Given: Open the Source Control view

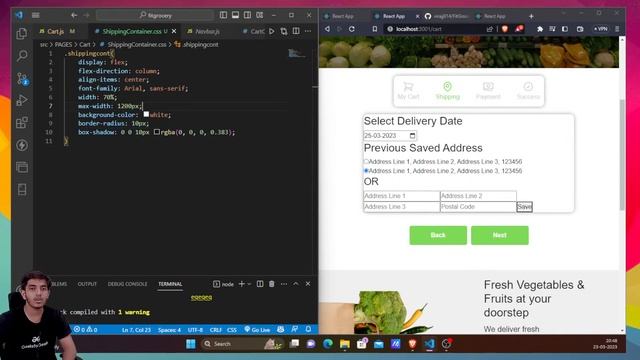Looking at the screenshot, I should tap(22, 78).
